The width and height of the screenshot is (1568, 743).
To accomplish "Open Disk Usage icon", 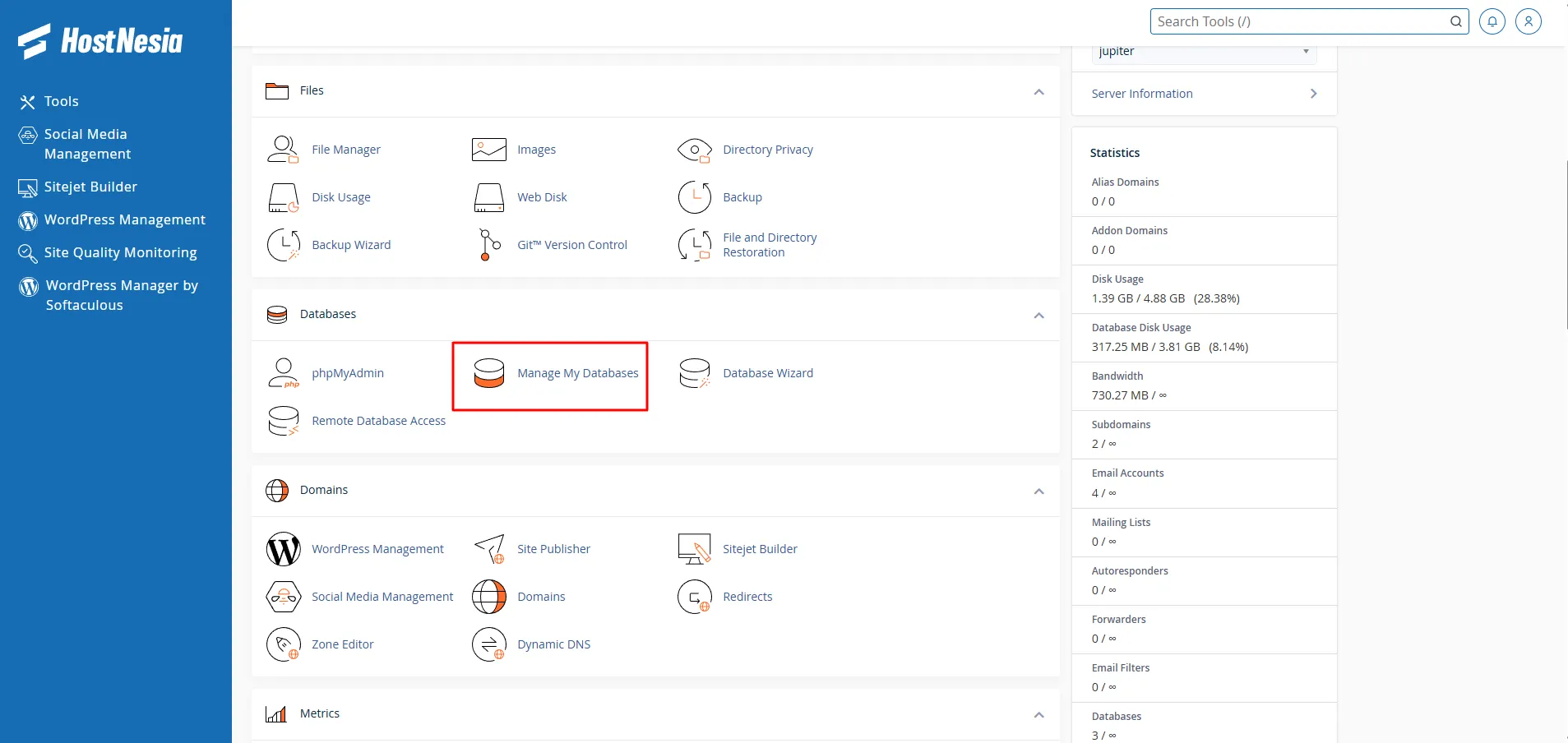I will tap(283, 197).
